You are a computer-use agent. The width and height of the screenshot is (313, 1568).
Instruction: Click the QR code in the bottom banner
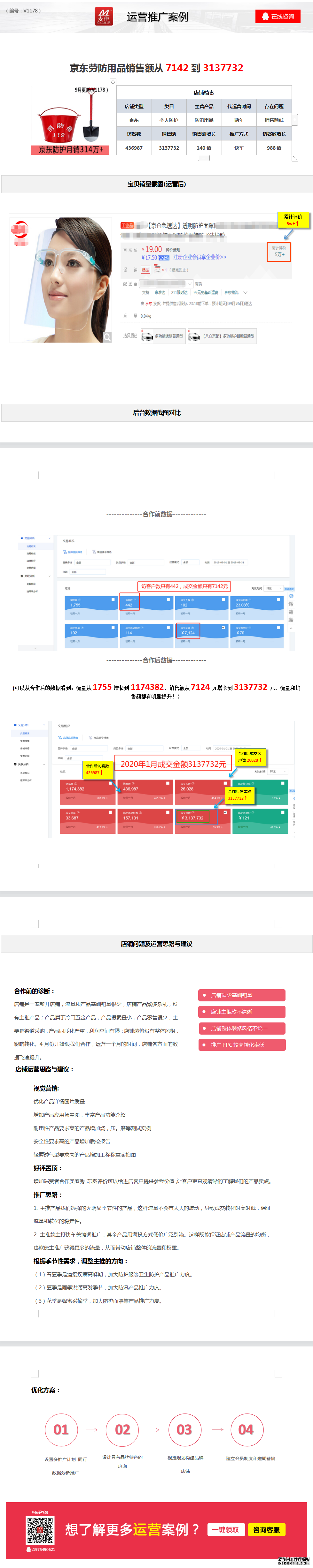[x=40, y=1530]
